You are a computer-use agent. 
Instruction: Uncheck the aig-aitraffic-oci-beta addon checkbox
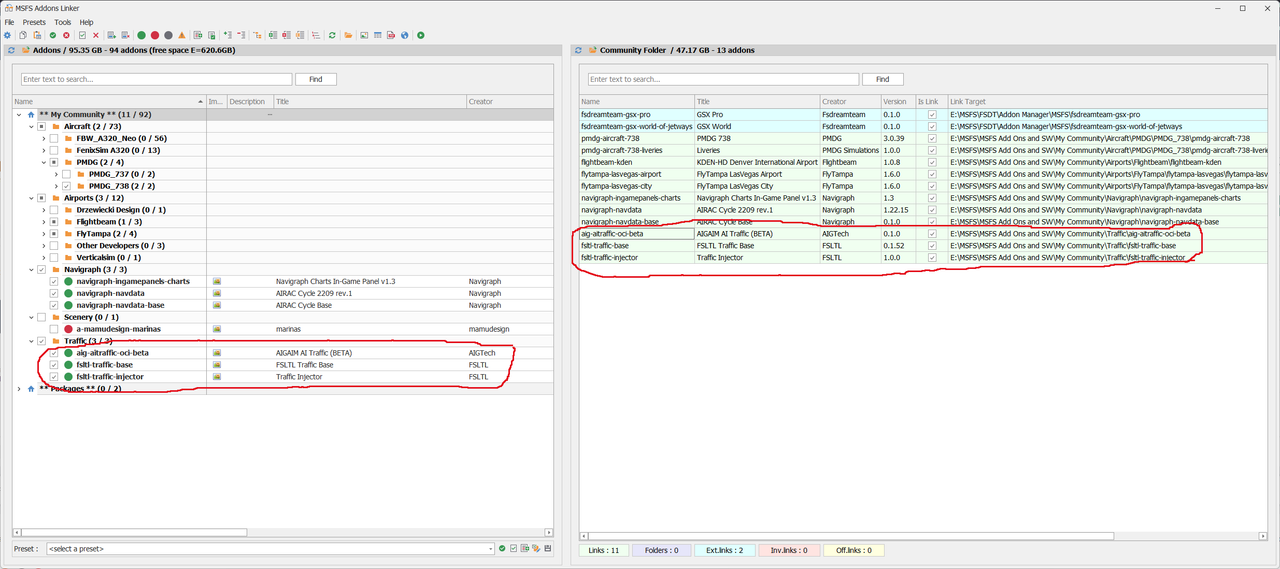pyautogui.click(x=54, y=353)
